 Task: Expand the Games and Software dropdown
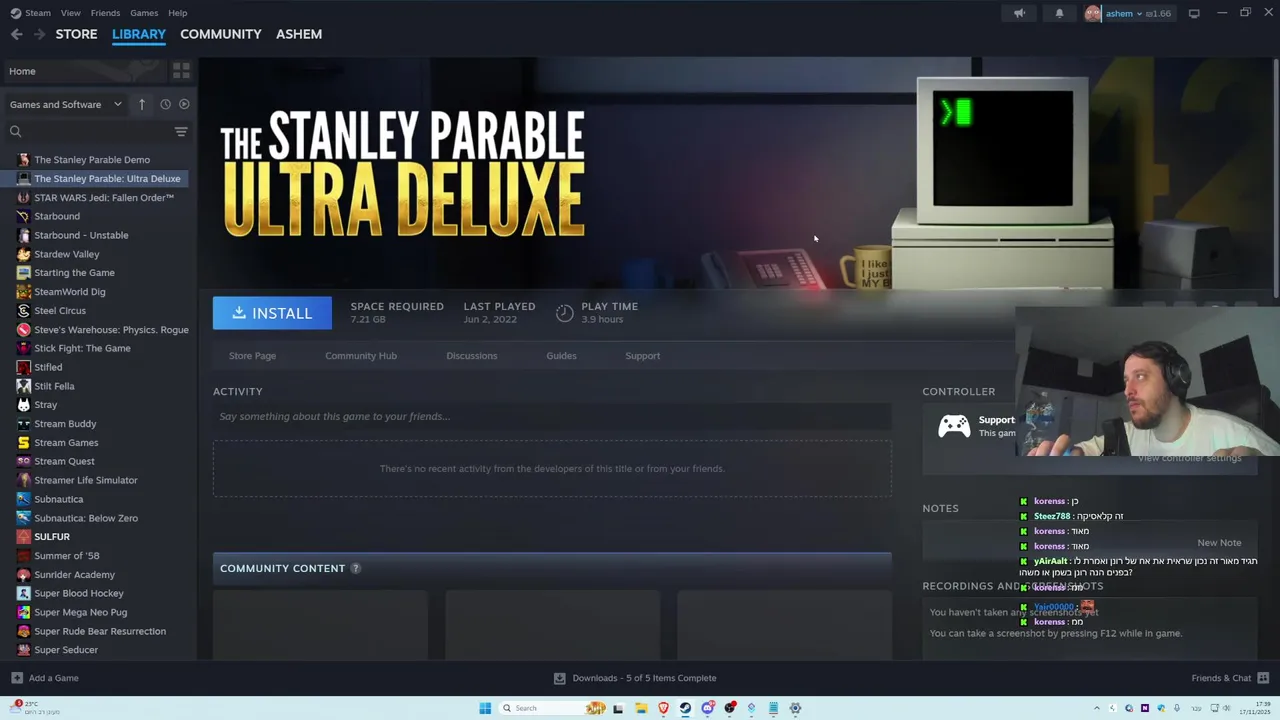click(x=66, y=104)
